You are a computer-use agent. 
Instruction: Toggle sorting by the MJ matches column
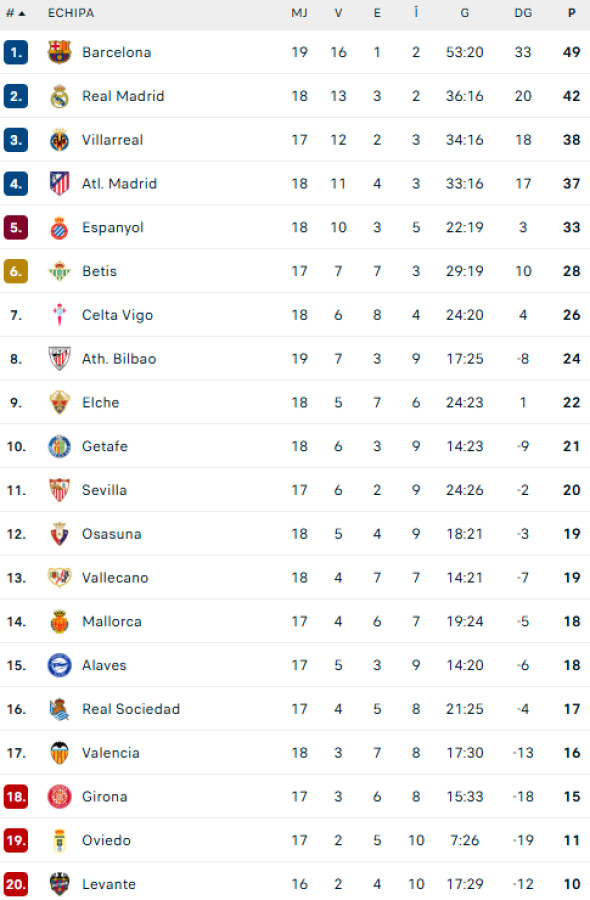click(x=299, y=14)
